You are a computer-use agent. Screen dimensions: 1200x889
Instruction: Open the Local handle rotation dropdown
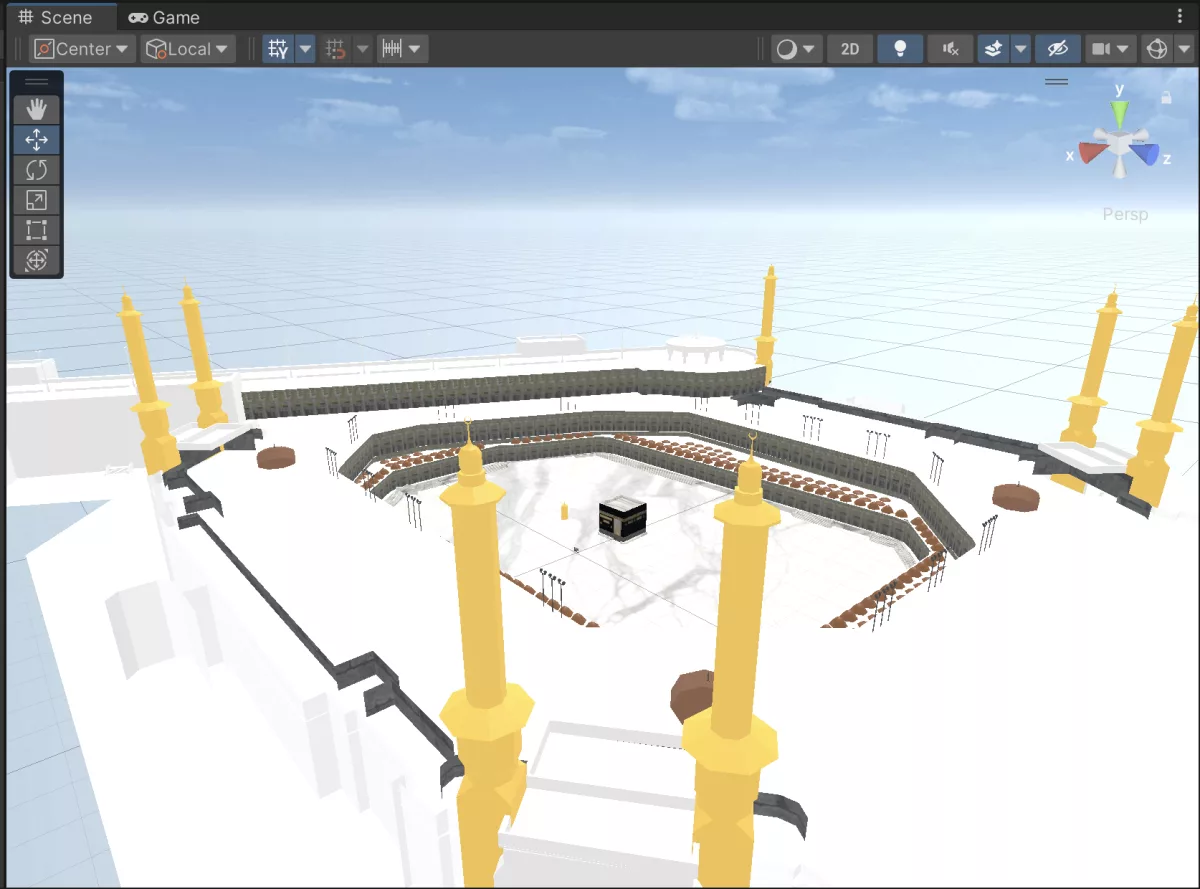(188, 49)
